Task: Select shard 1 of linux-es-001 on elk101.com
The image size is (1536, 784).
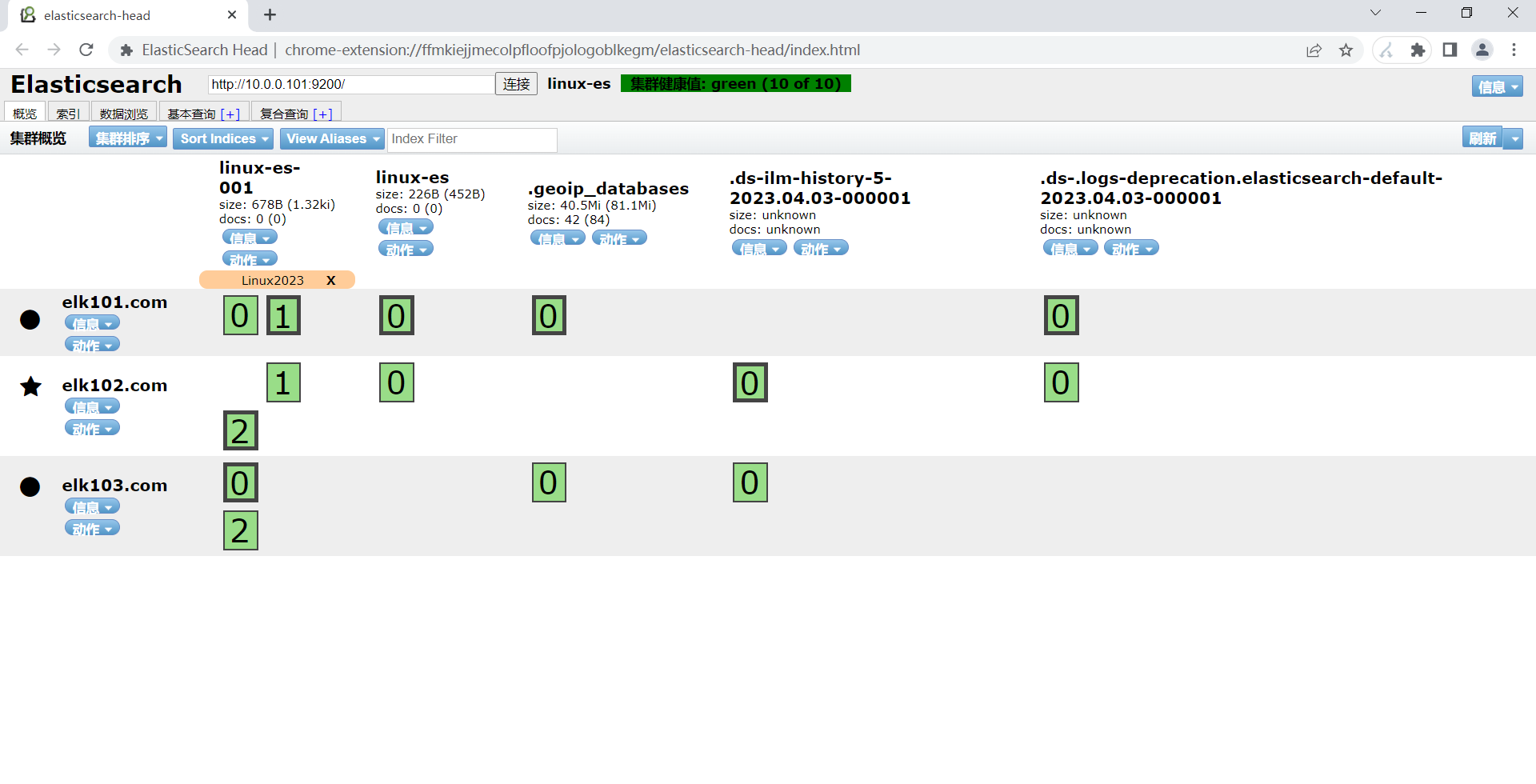Action: [283, 315]
